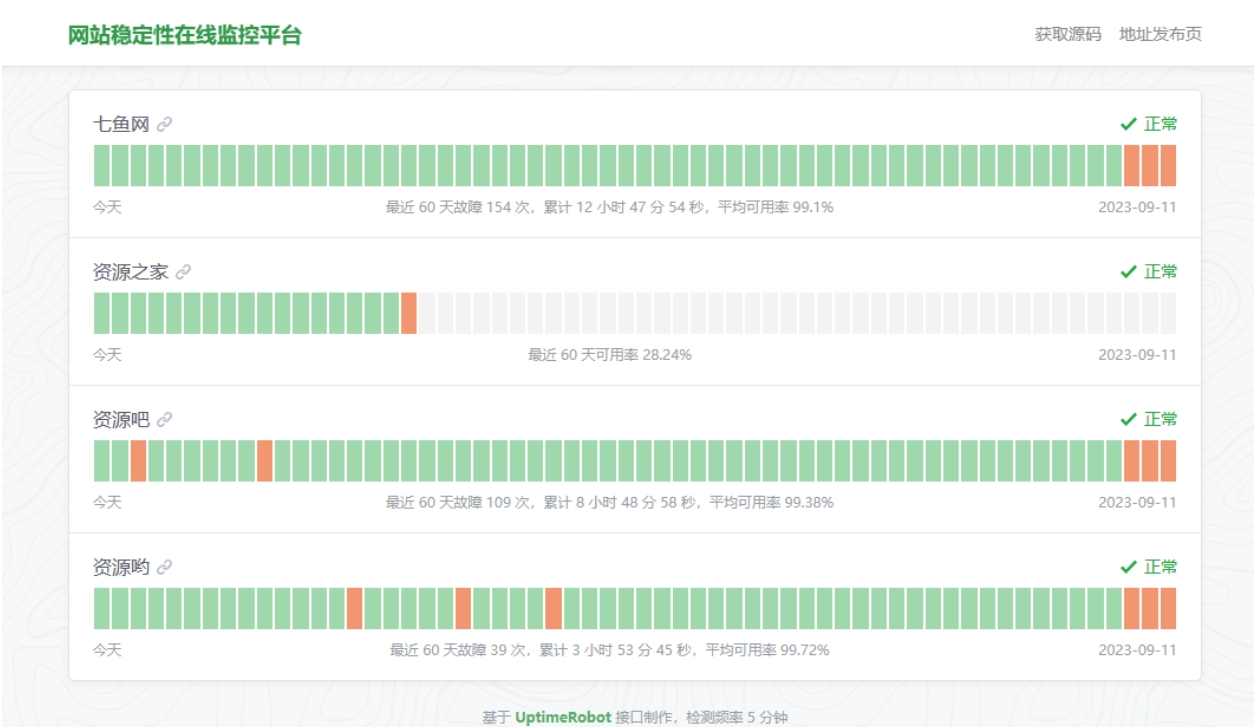
Task: Click the last gray bar in 资源之家 timeline
Action: [x=1168, y=313]
